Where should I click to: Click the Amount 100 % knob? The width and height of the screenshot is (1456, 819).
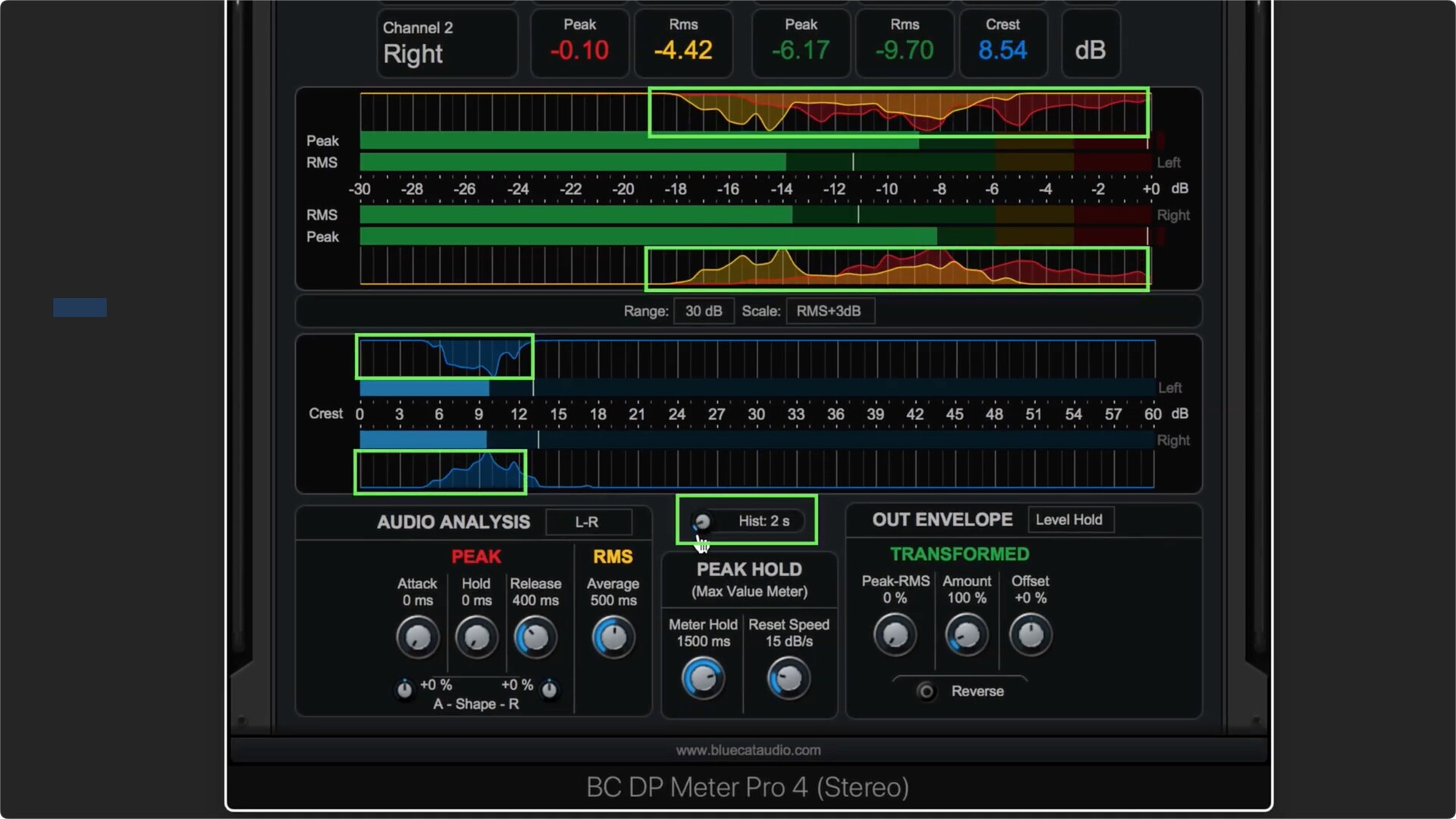coord(966,635)
